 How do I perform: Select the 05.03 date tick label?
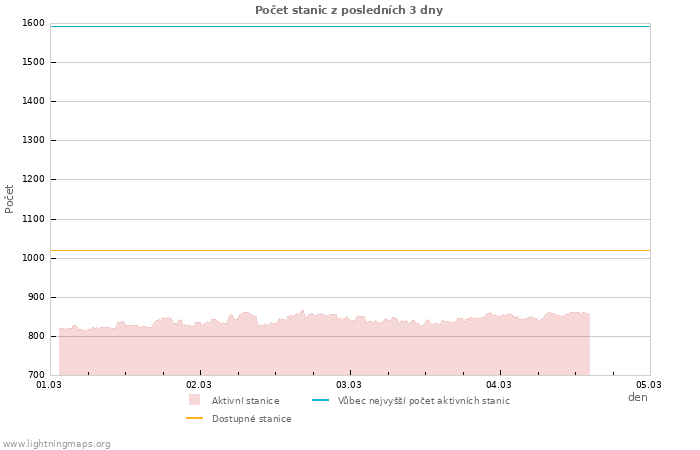[x=649, y=384]
